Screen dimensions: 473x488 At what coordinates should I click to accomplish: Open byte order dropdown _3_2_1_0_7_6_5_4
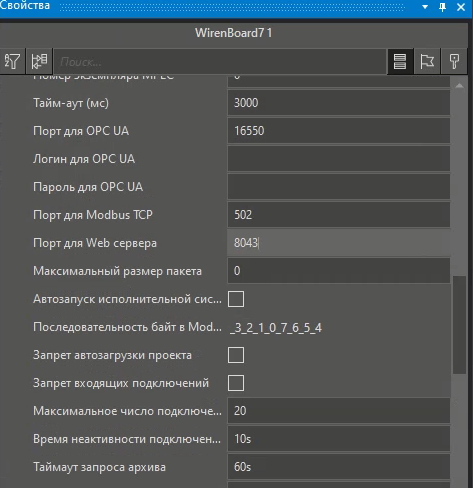[x=339, y=327]
